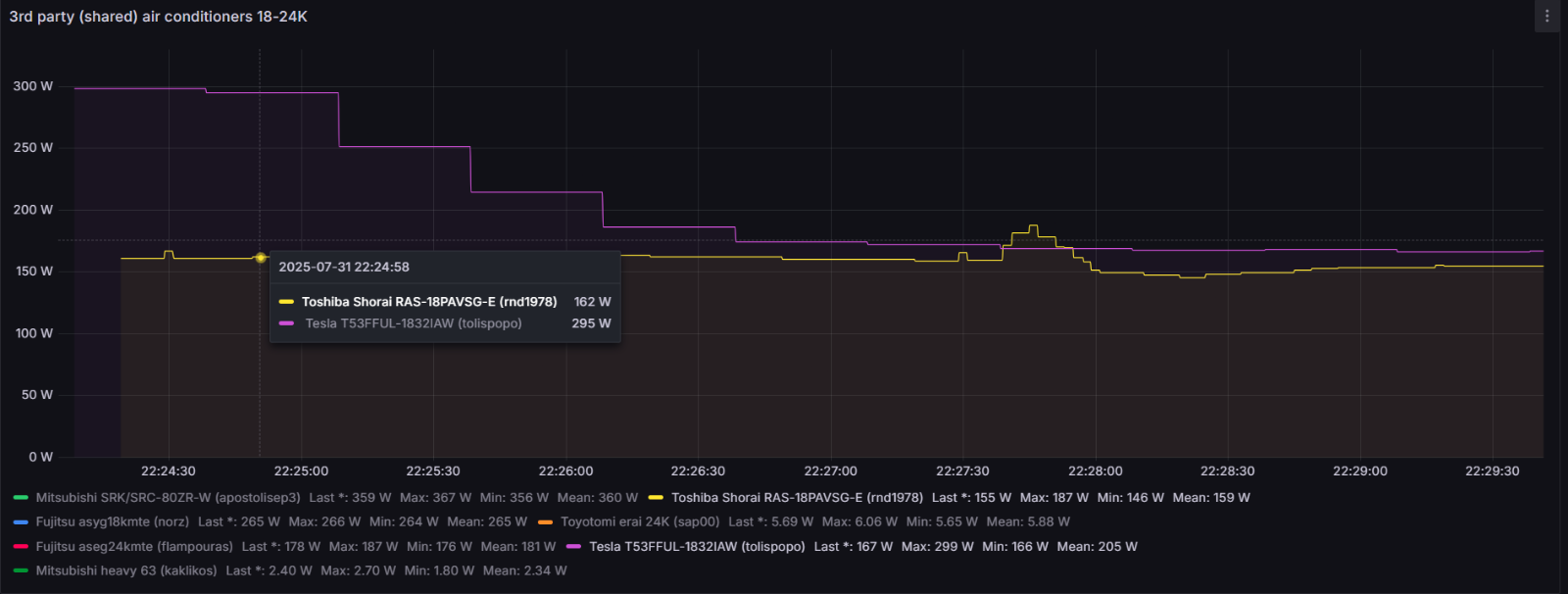
Task: Toggle Toshiba Shorai RAS-18PAVSG-E legend series
Action: tap(797, 498)
